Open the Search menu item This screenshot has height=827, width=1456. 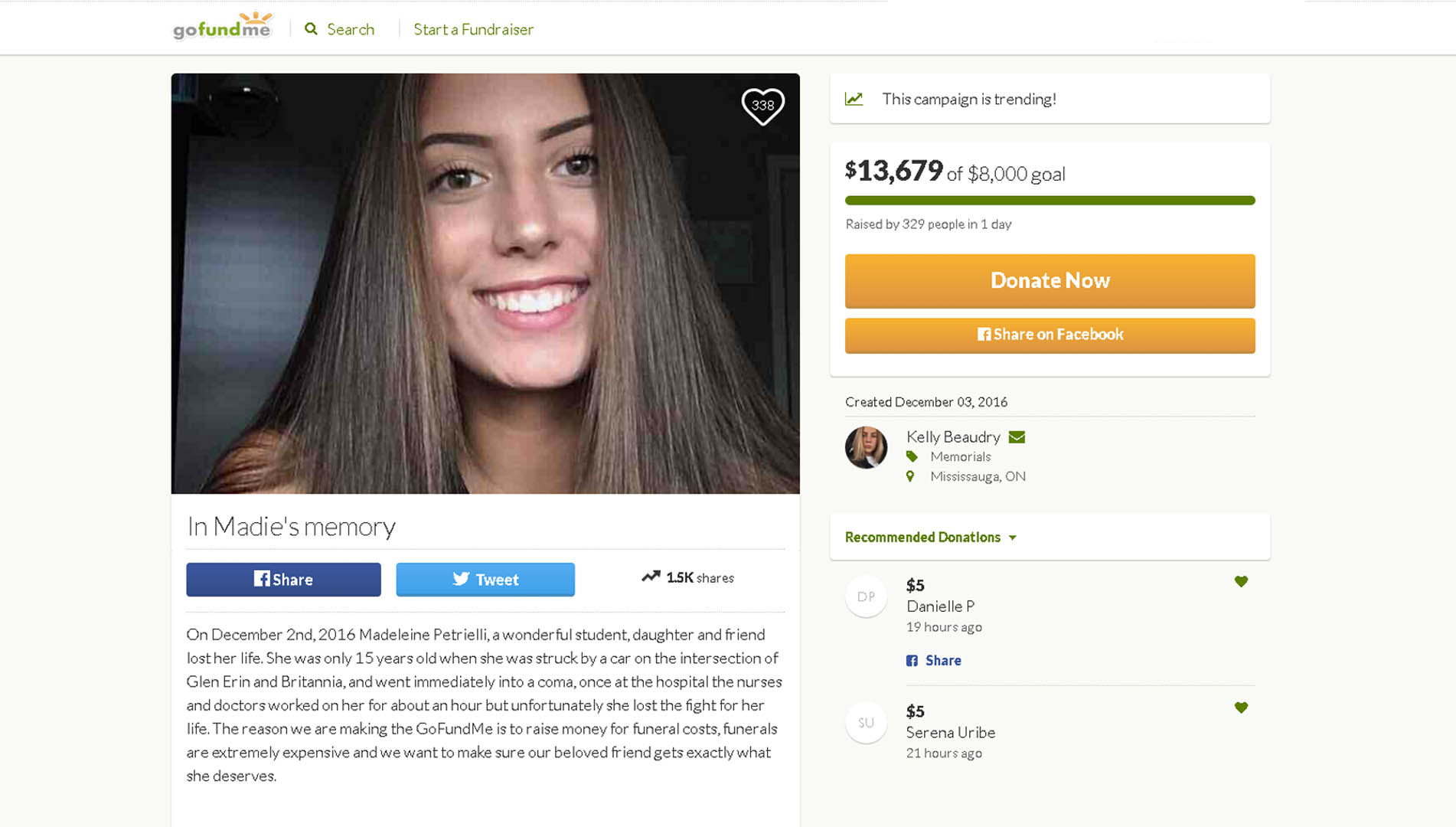pos(351,29)
